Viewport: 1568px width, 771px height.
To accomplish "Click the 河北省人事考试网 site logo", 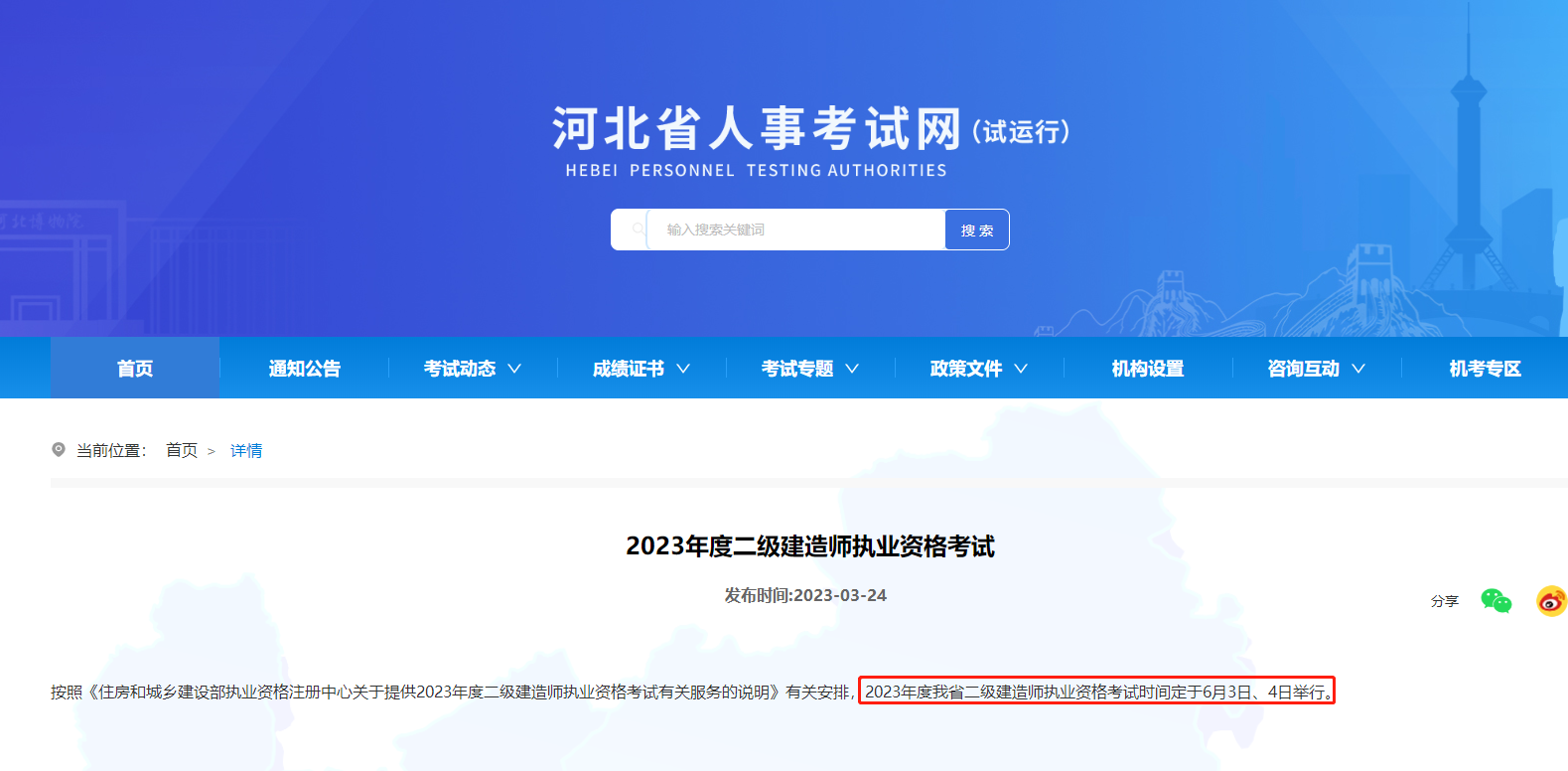I will [x=757, y=130].
